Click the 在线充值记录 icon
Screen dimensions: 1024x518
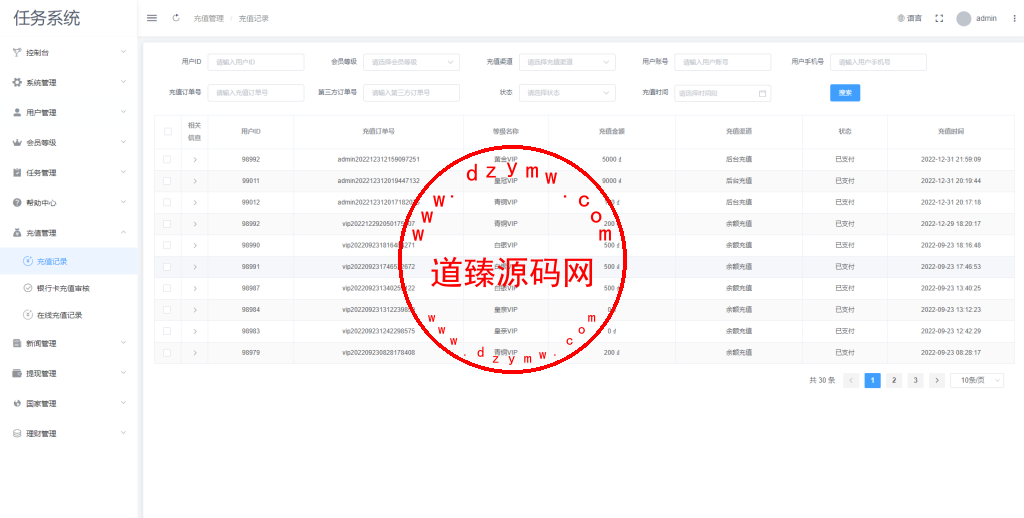pyautogui.click(x=27, y=315)
